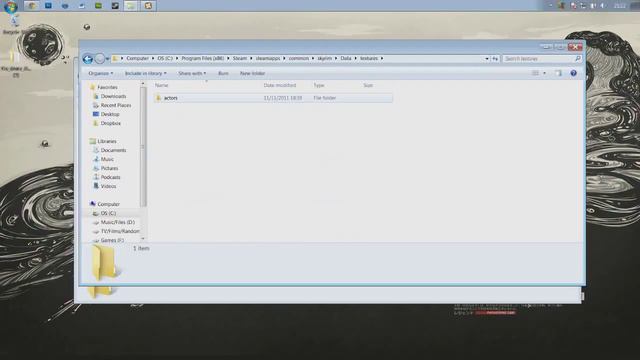Select the actors folder

pos(273,98)
